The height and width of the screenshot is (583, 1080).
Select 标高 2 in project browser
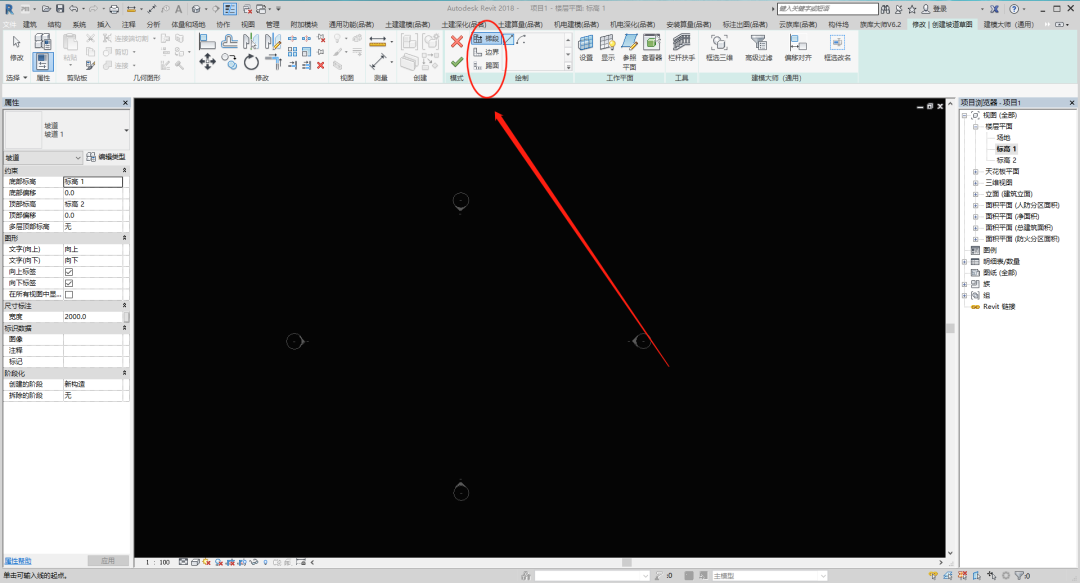(x=1006, y=160)
